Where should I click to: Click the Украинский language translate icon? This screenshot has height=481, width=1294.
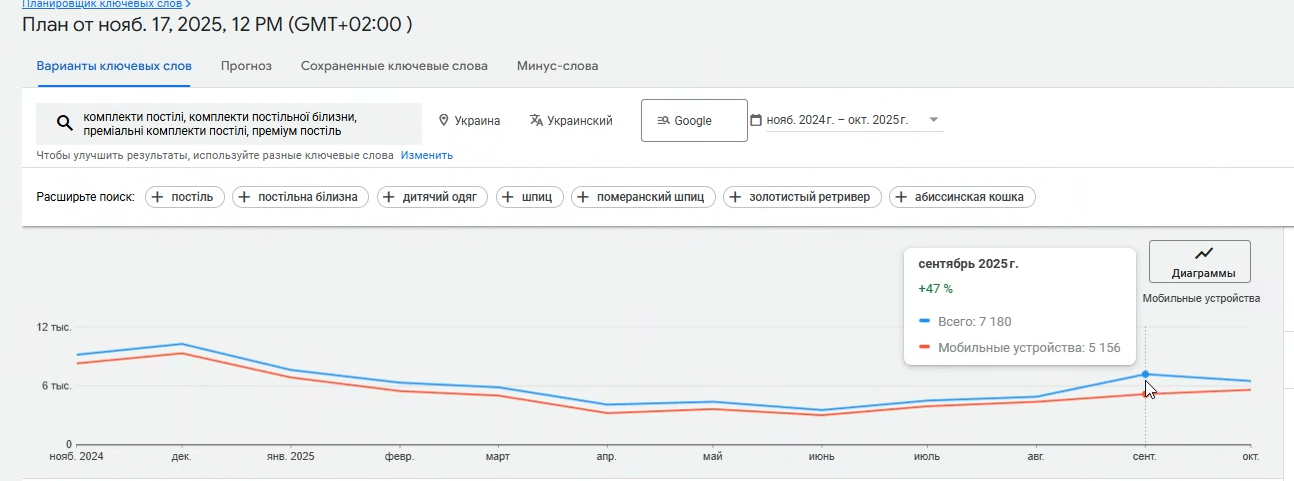point(536,120)
